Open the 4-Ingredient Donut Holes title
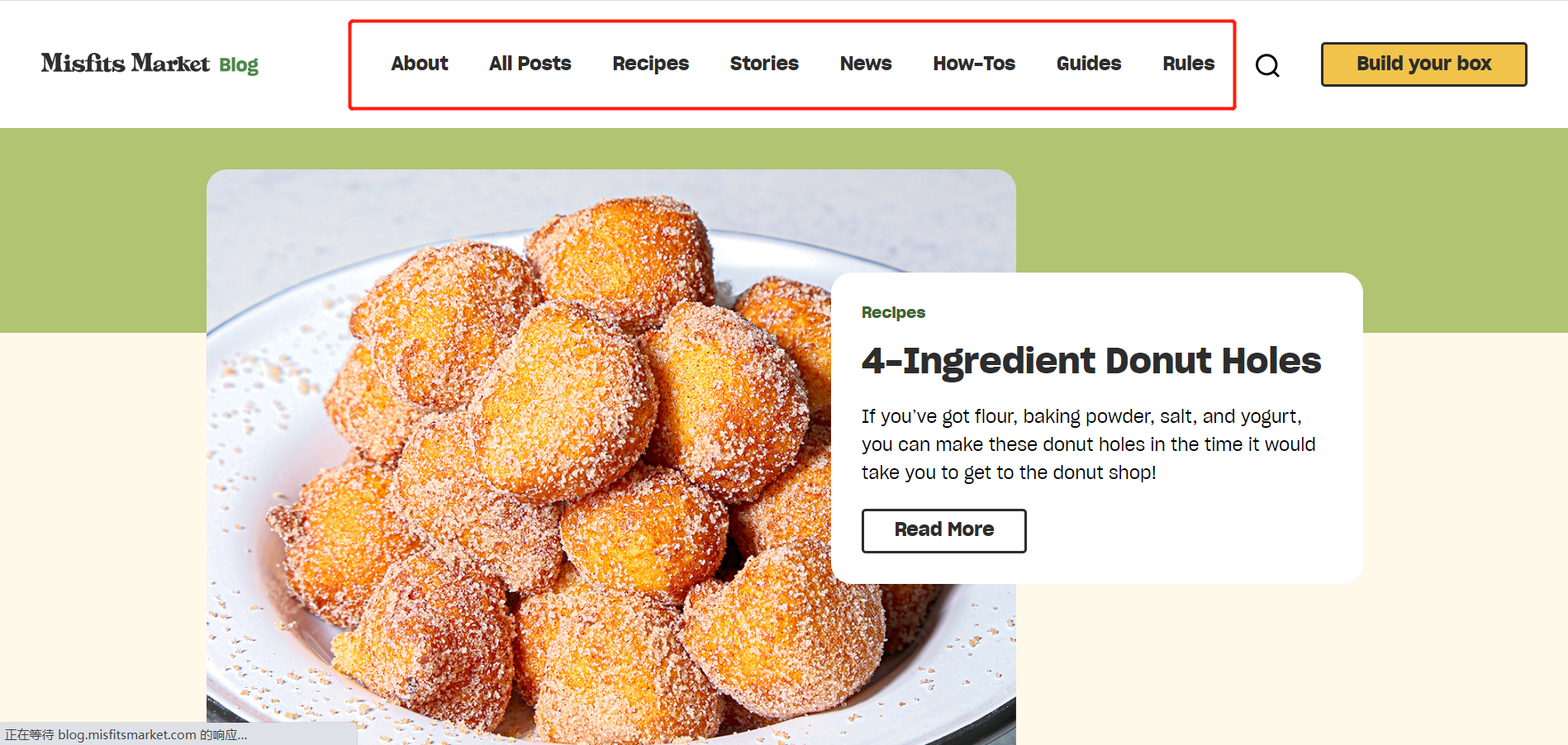The image size is (1568, 745). [1091, 362]
